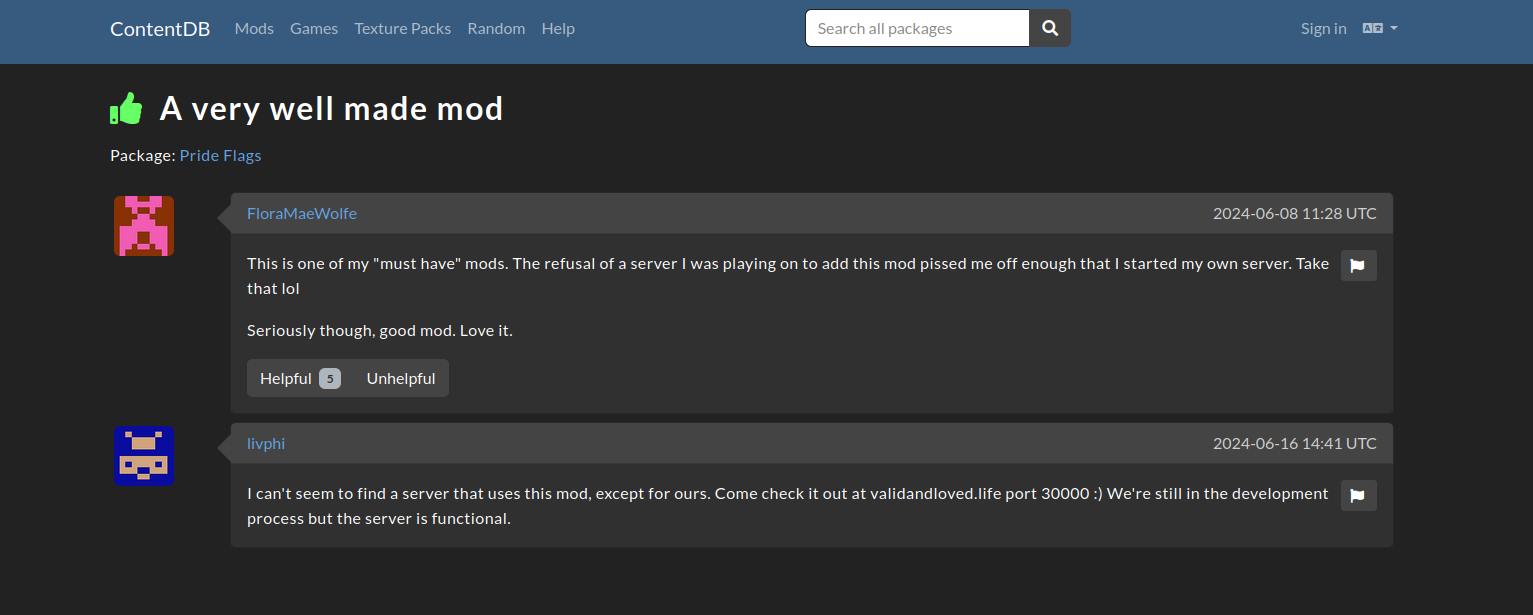Open the Games menu item
This screenshot has width=1533, height=615.
point(314,28)
